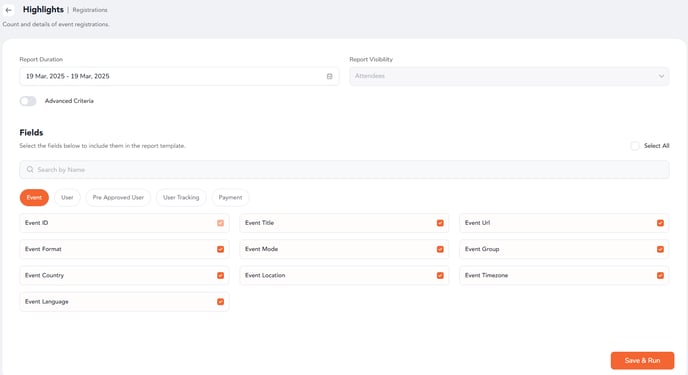Screen dimensions: 688x375
Task: Uncheck the Event Format checkbox
Action: 220,249
